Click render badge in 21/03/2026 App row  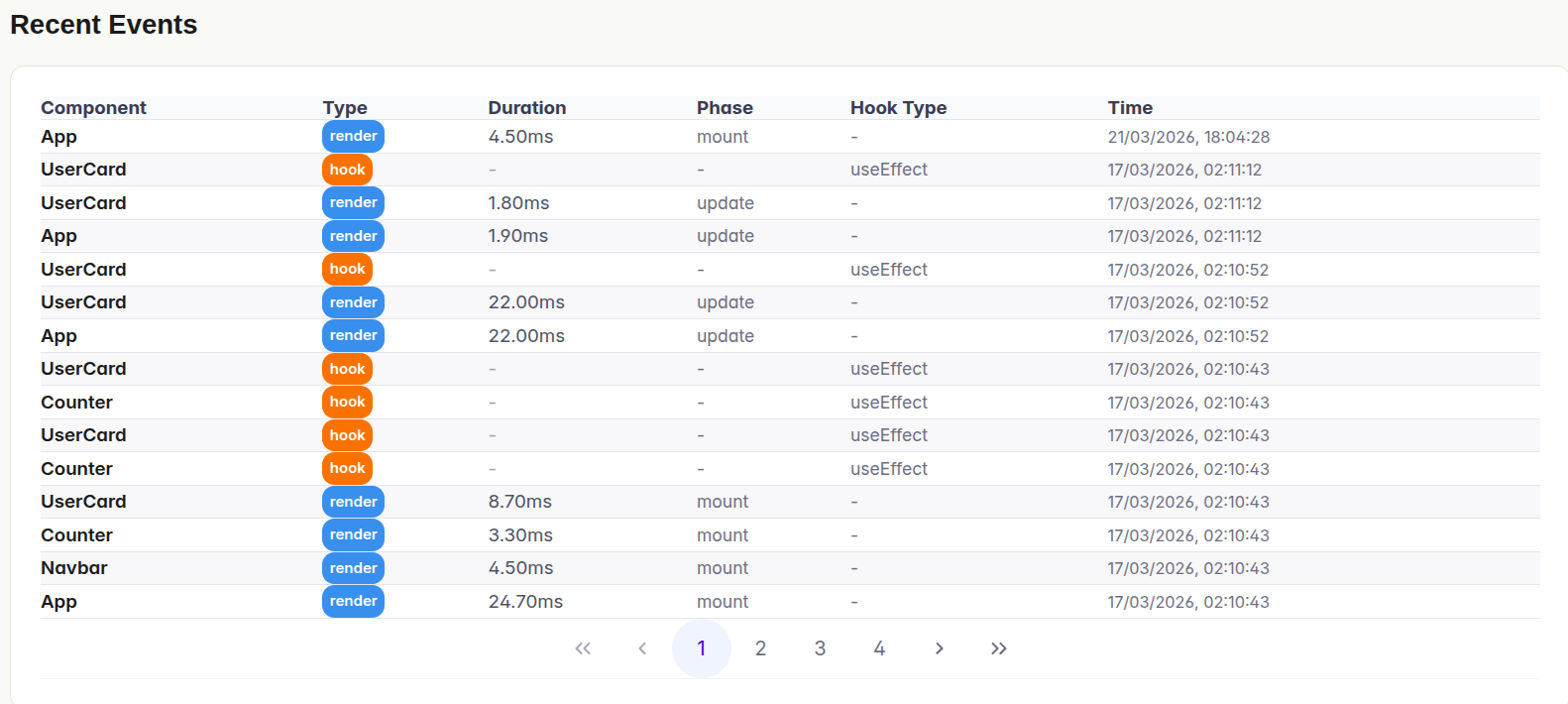point(353,137)
